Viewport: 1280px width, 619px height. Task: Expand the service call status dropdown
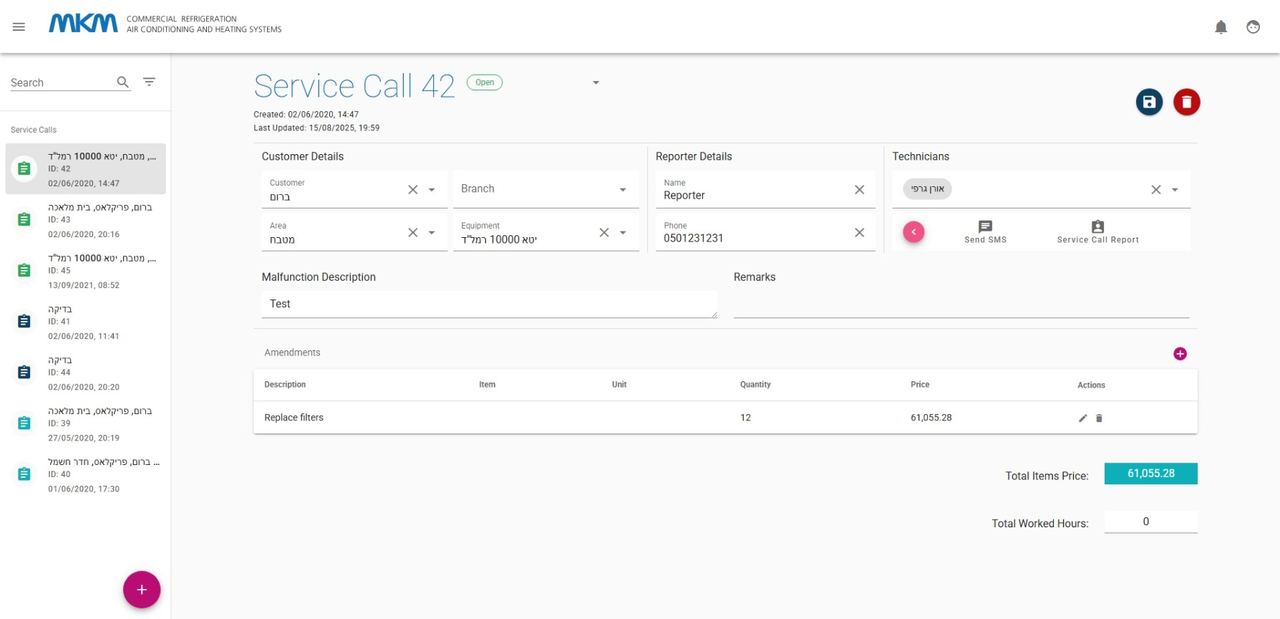[x=596, y=83]
